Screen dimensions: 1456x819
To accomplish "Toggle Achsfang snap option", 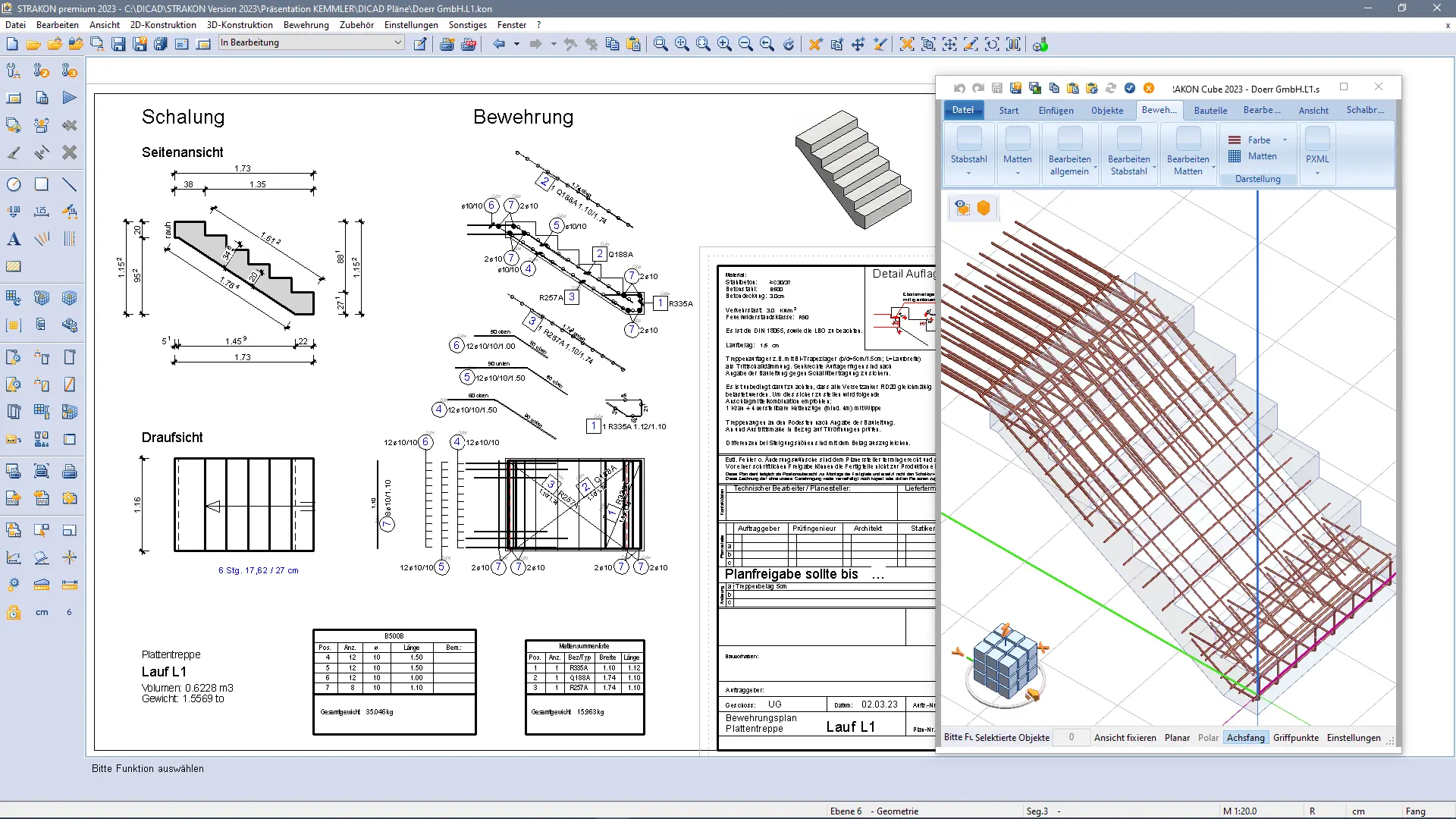I will [1245, 737].
